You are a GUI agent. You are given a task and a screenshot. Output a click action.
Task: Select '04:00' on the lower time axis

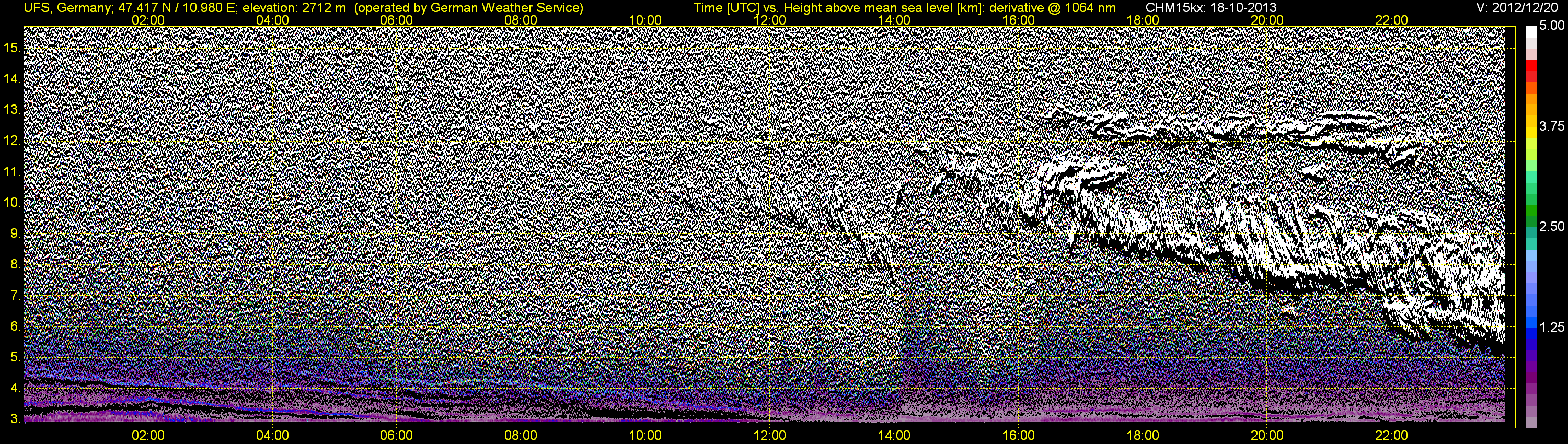point(272,436)
